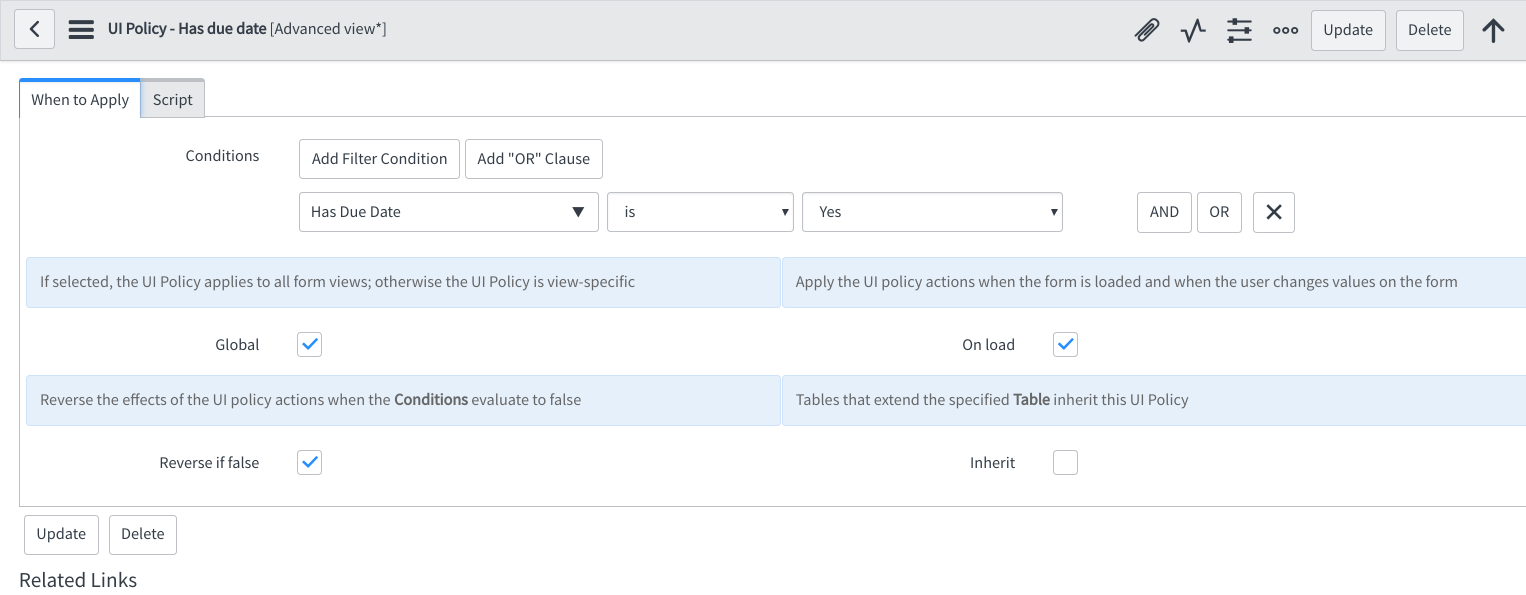Open the activity stream icon
Viewport: 1526px width, 595px height.
(x=1192, y=30)
